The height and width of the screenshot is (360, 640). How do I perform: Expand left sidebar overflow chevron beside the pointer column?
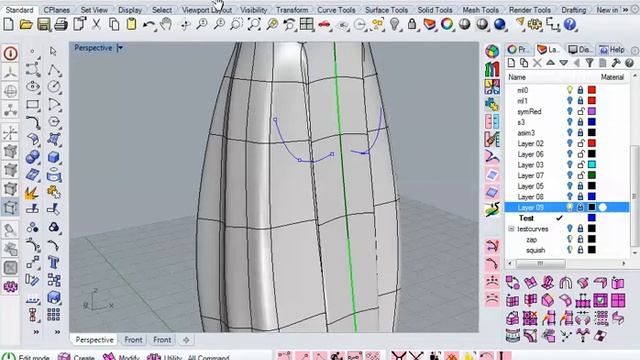coord(57,332)
